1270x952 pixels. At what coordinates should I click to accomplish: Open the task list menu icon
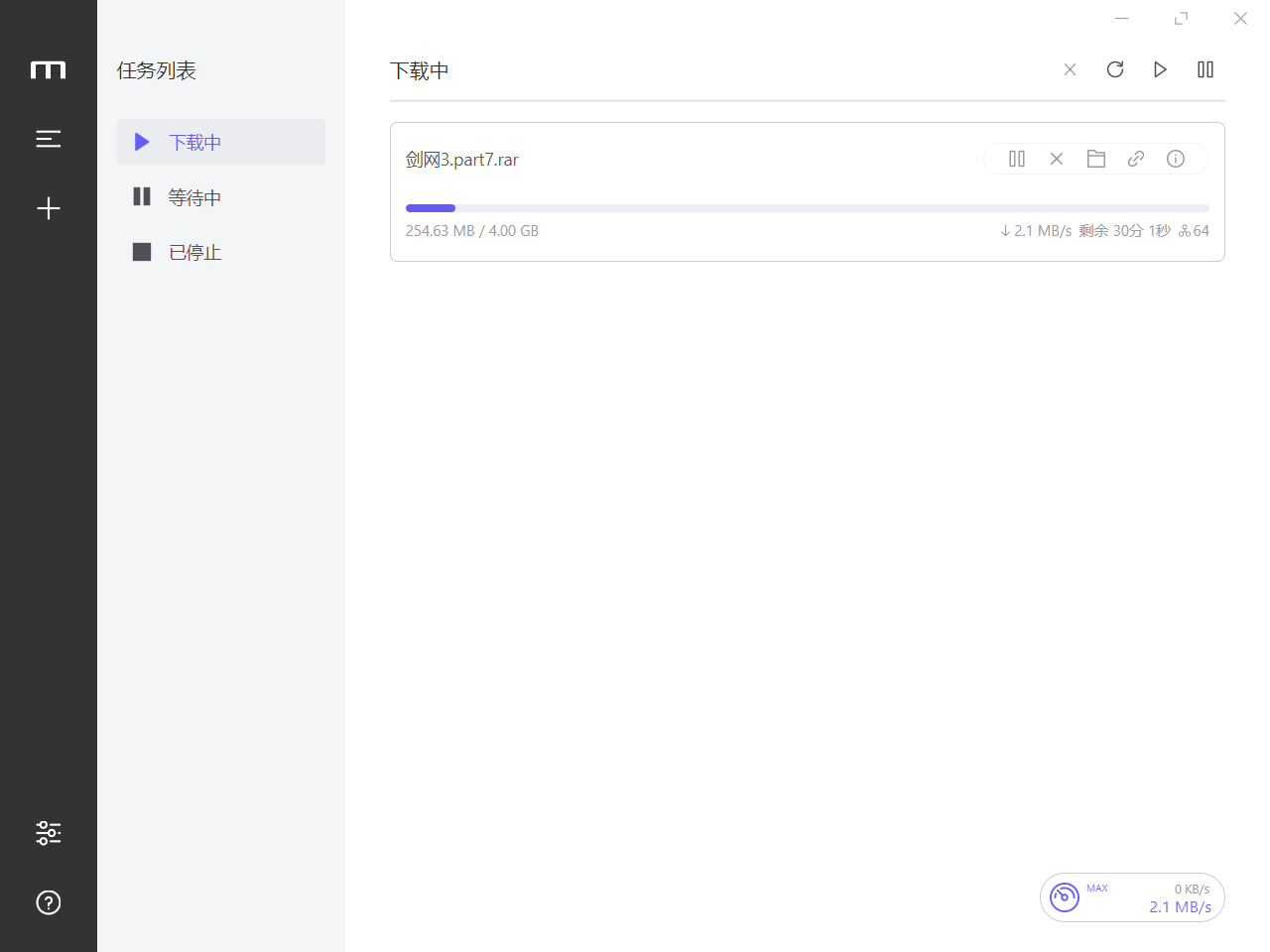[x=48, y=139]
